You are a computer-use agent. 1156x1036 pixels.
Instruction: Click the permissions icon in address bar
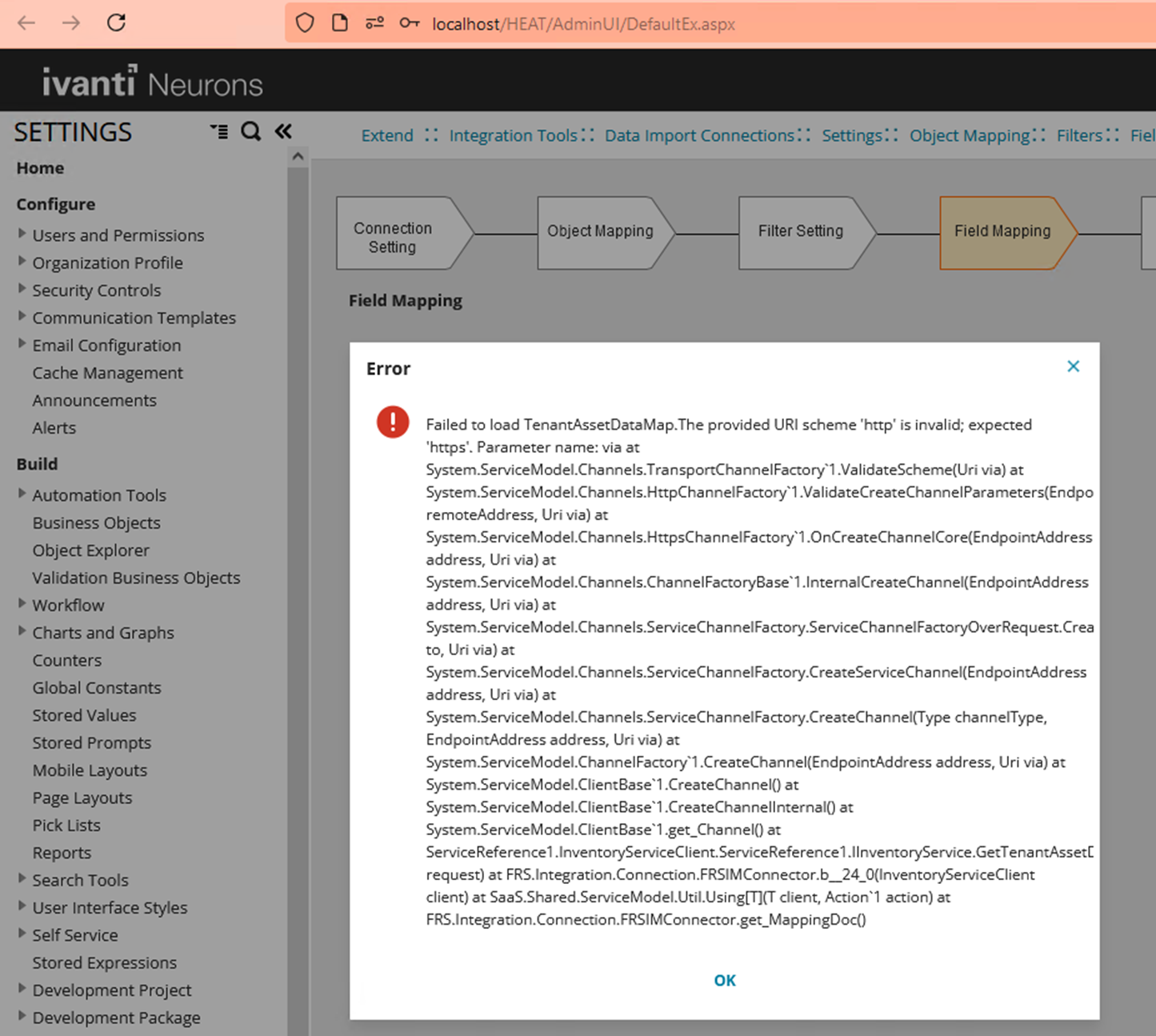pyautogui.click(x=374, y=23)
